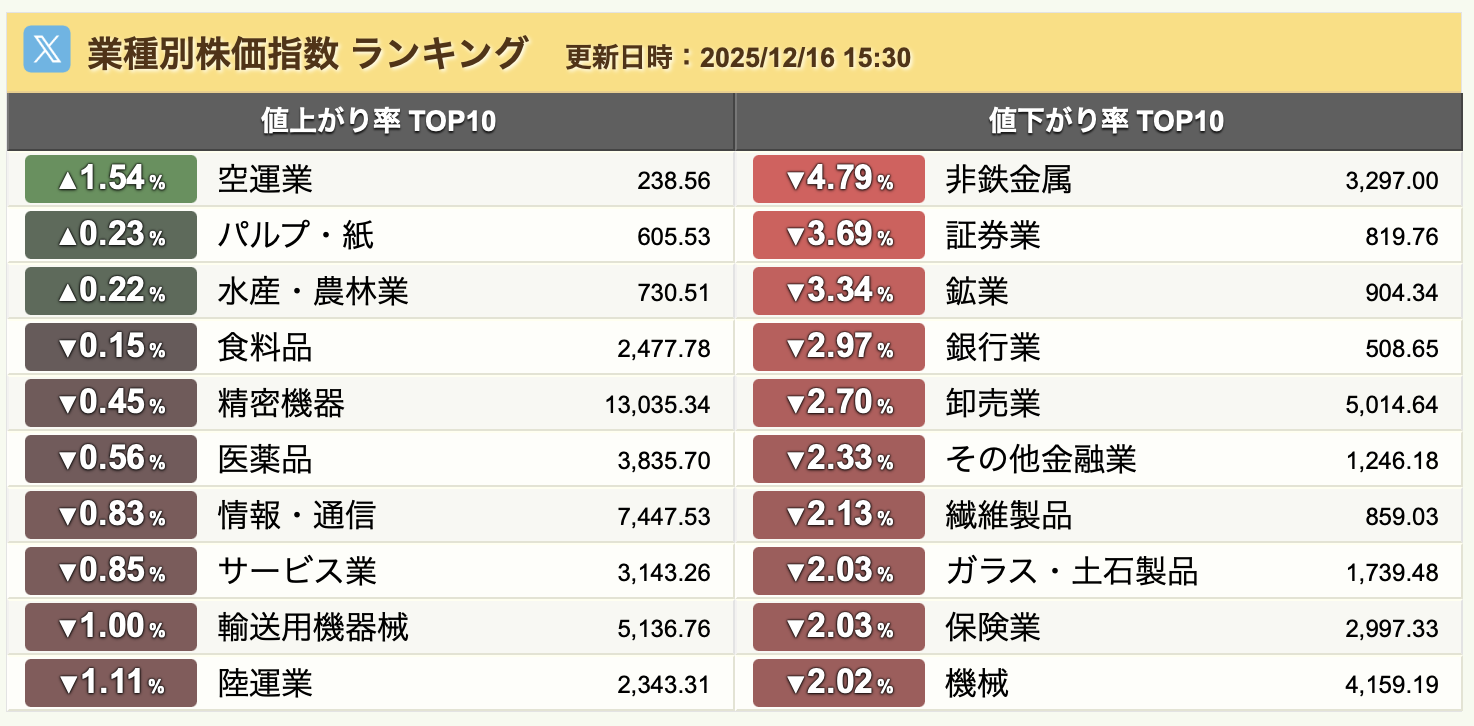This screenshot has height=726, width=1474.
Task: Open the 非鉄金属 sector link
Action: pos(1008,180)
